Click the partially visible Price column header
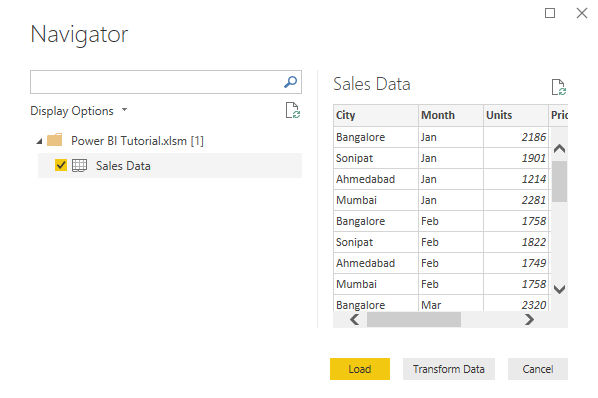598x398 pixels. pos(558,115)
